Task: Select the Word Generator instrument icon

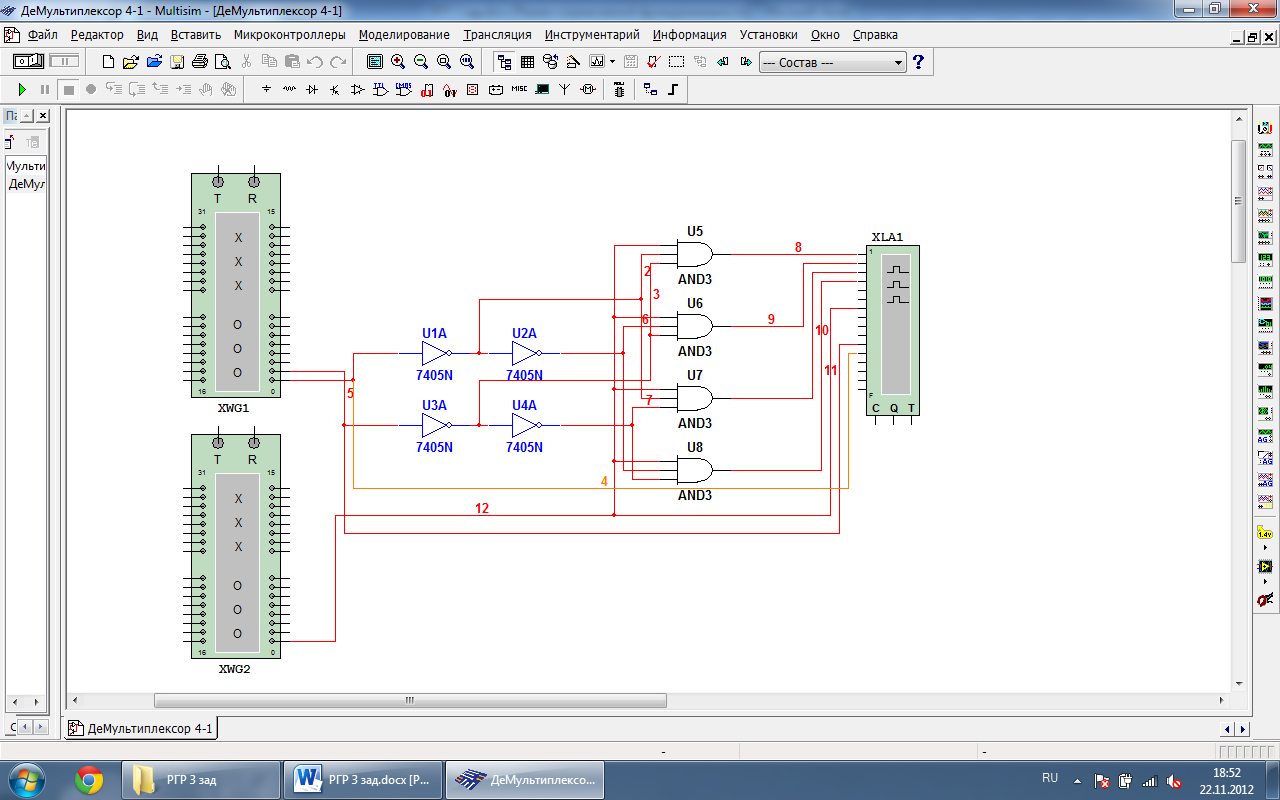Action: click(1265, 282)
